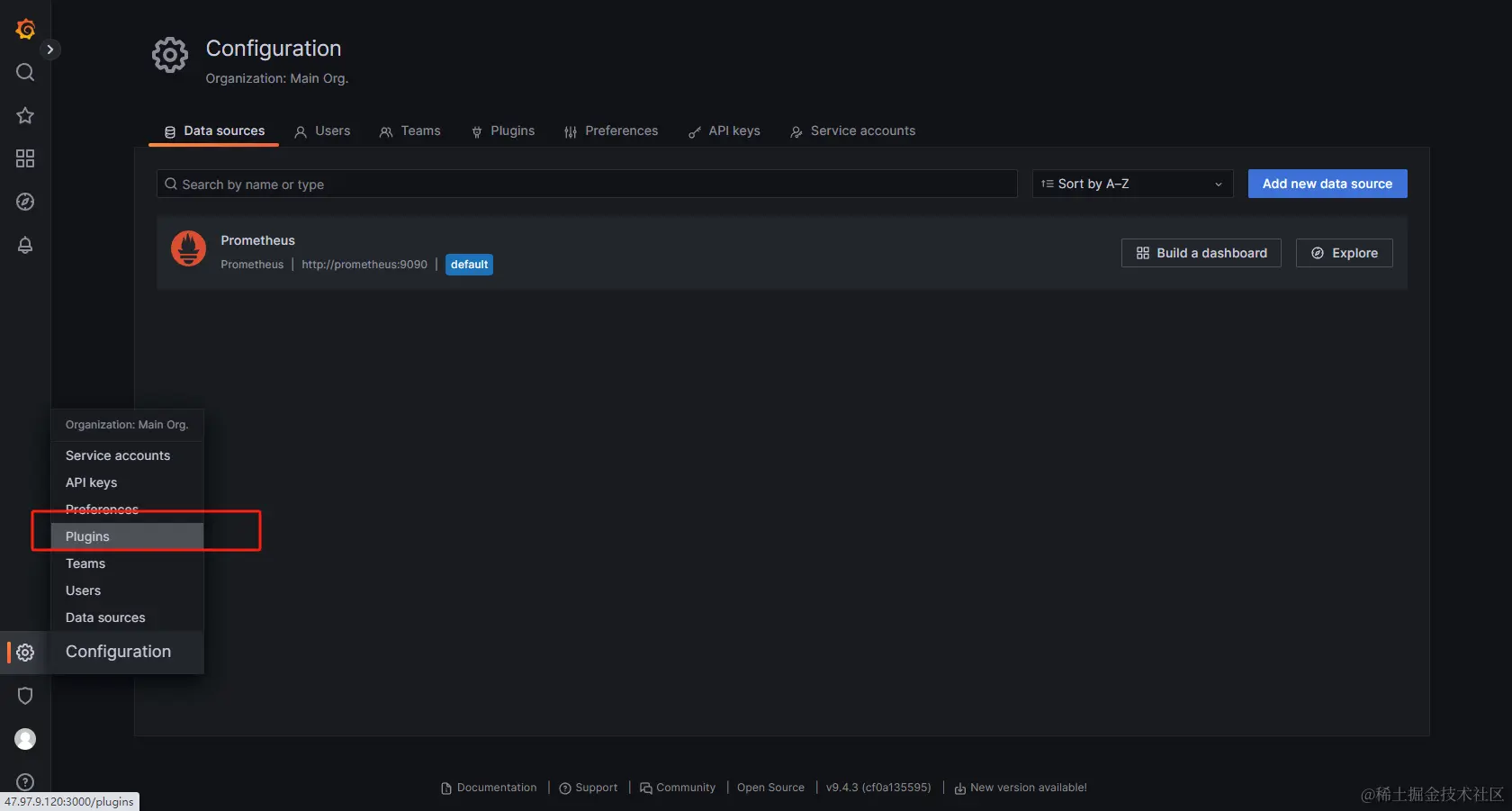Open the Documentation footer link
This screenshot has height=811, width=1512.
point(489,788)
